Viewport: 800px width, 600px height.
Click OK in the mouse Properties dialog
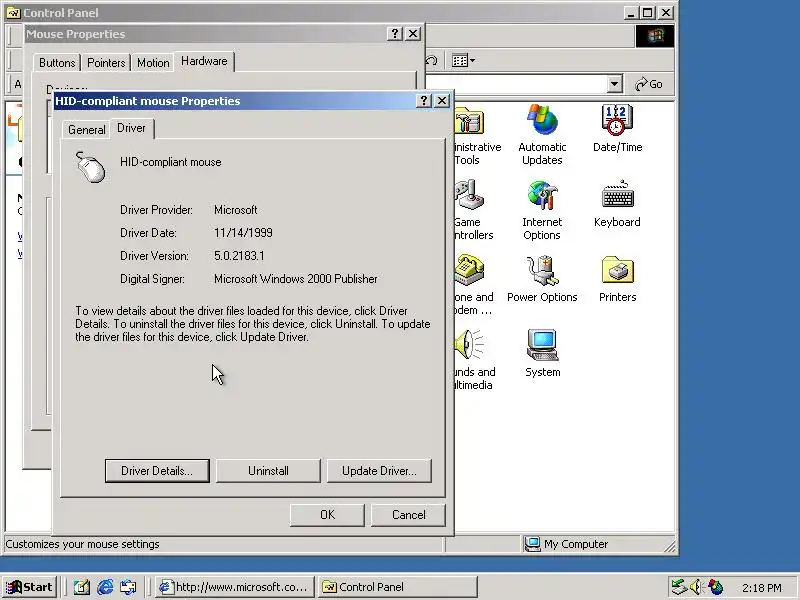point(328,515)
